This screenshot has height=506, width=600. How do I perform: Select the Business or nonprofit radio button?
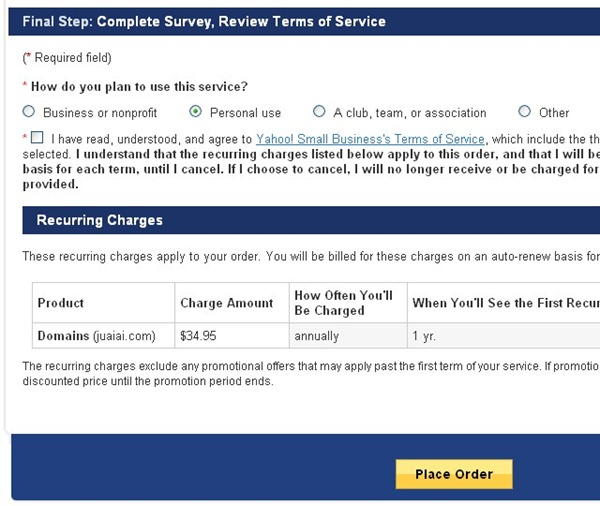29,112
